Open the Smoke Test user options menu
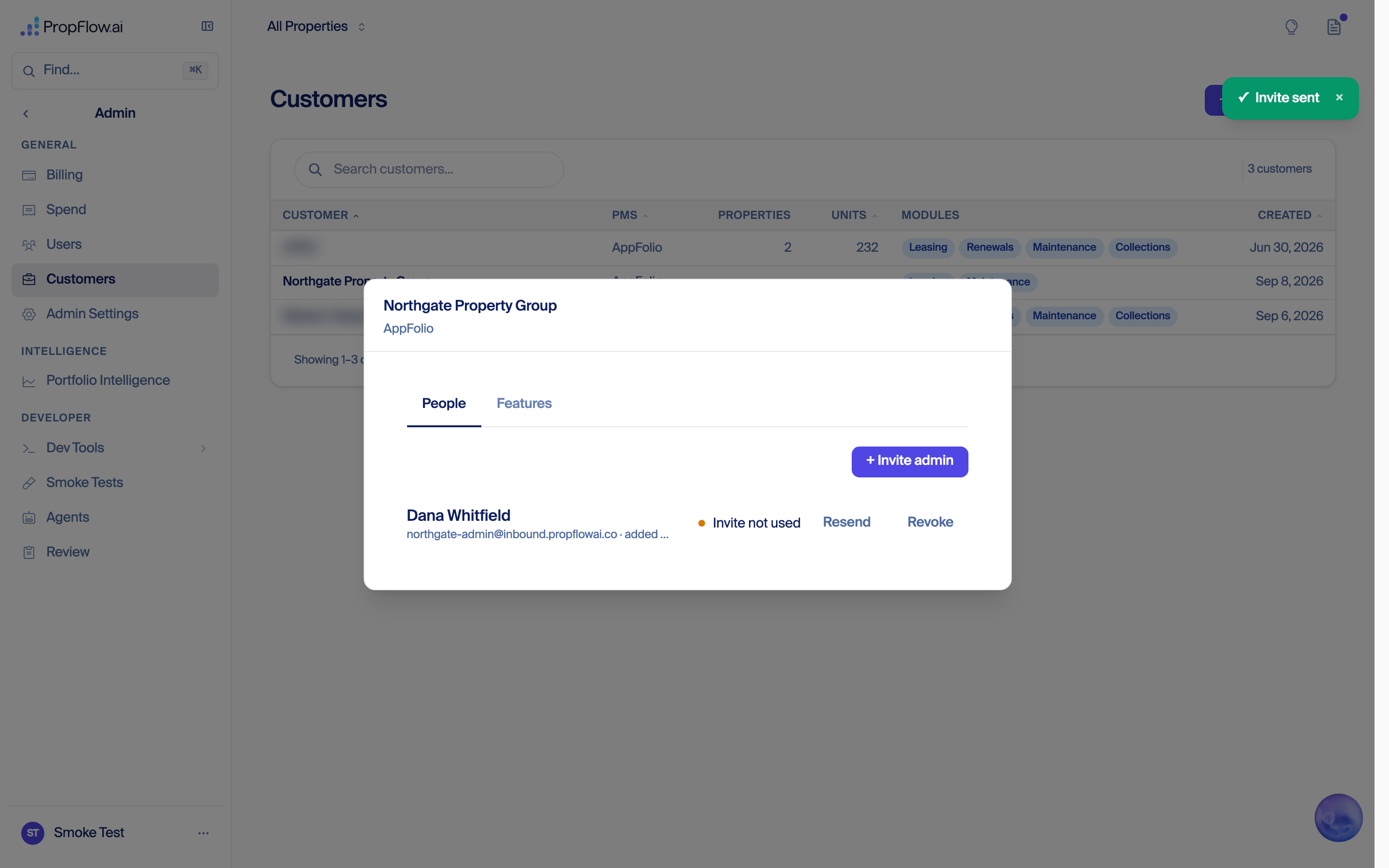Image resolution: width=1389 pixels, height=868 pixels. tap(203, 833)
